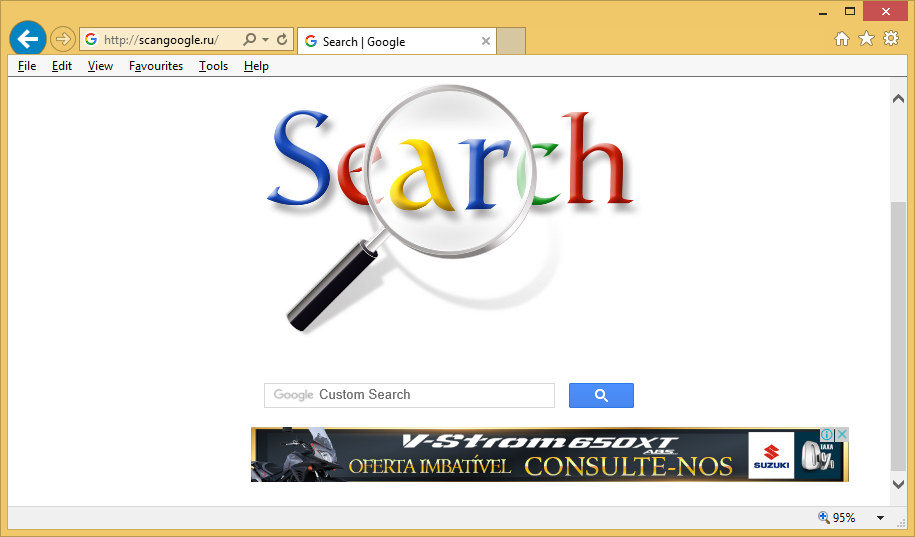Switch to the Search | Google tab
The image size is (915, 537).
pos(397,41)
